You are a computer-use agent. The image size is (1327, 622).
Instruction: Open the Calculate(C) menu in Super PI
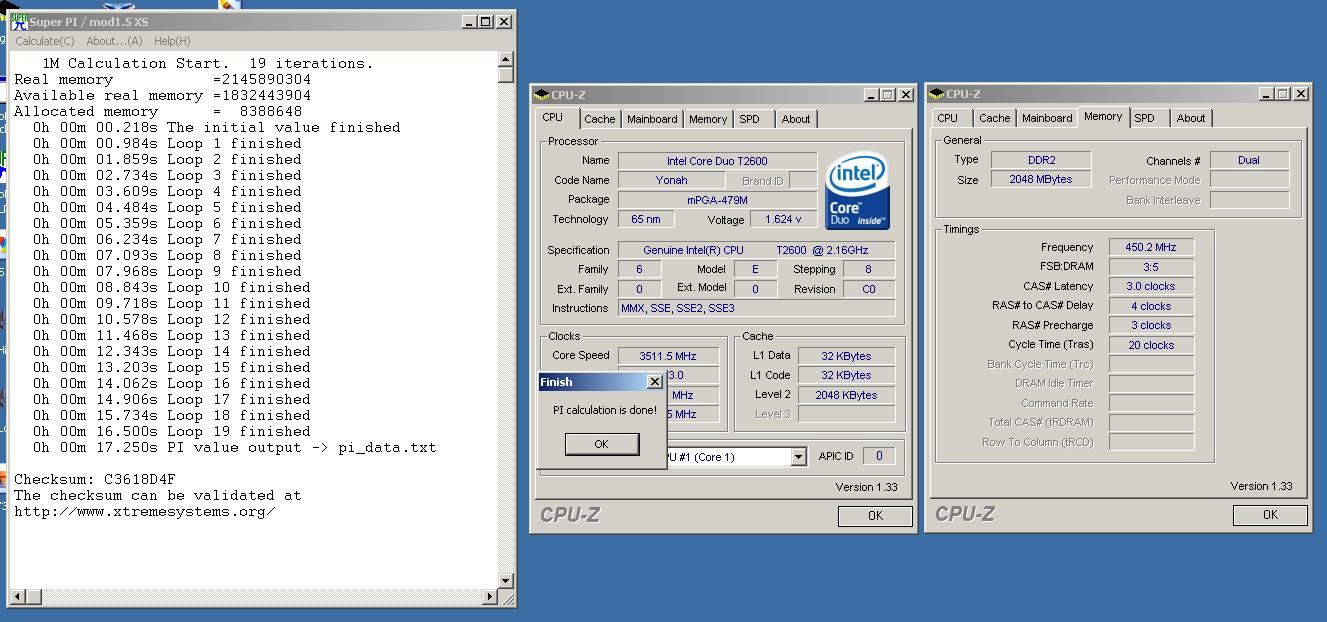coord(44,41)
